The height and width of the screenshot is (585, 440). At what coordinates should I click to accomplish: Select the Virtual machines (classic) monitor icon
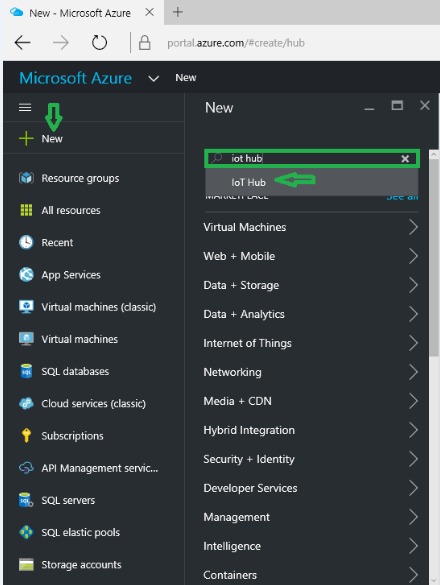[x=26, y=307]
